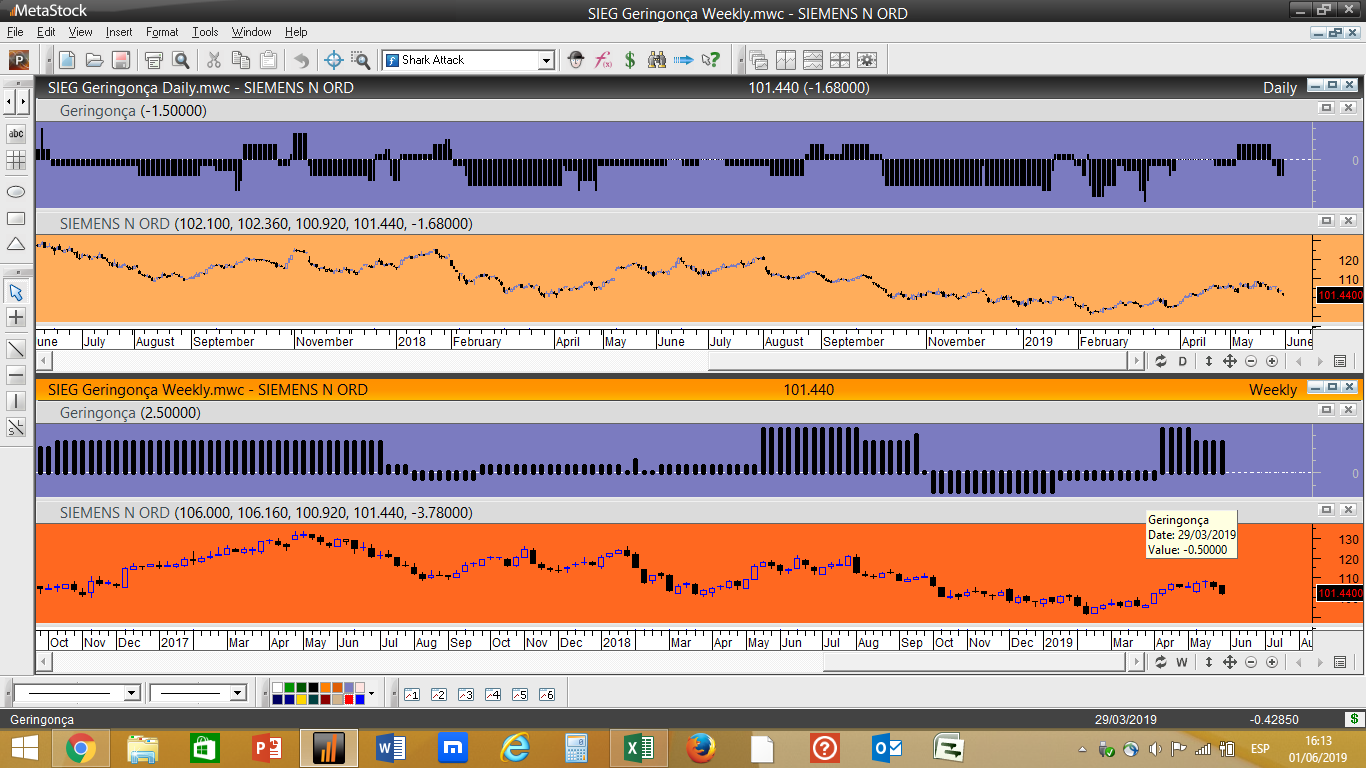This screenshot has width=1366, height=768.
Task: Open Excel from the Windows taskbar
Action: tap(640, 748)
